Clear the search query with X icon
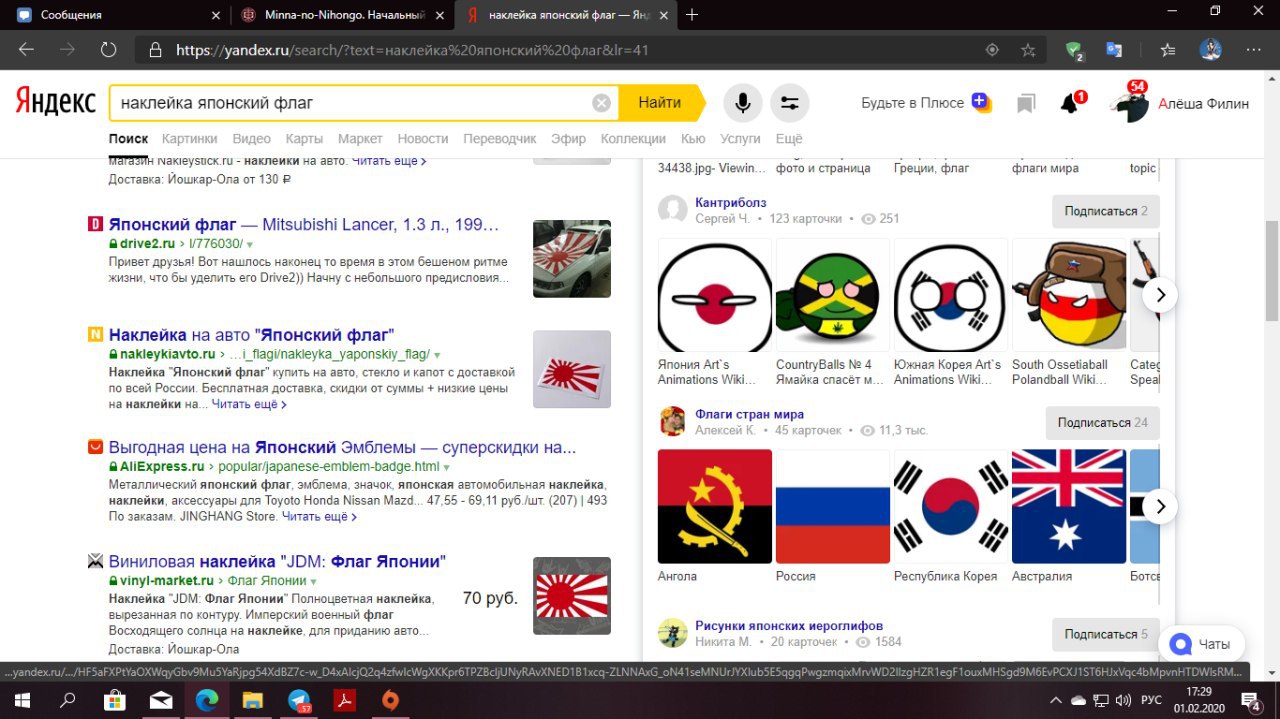The height and width of the screenshot is (719, 1280). coord(601,103)
